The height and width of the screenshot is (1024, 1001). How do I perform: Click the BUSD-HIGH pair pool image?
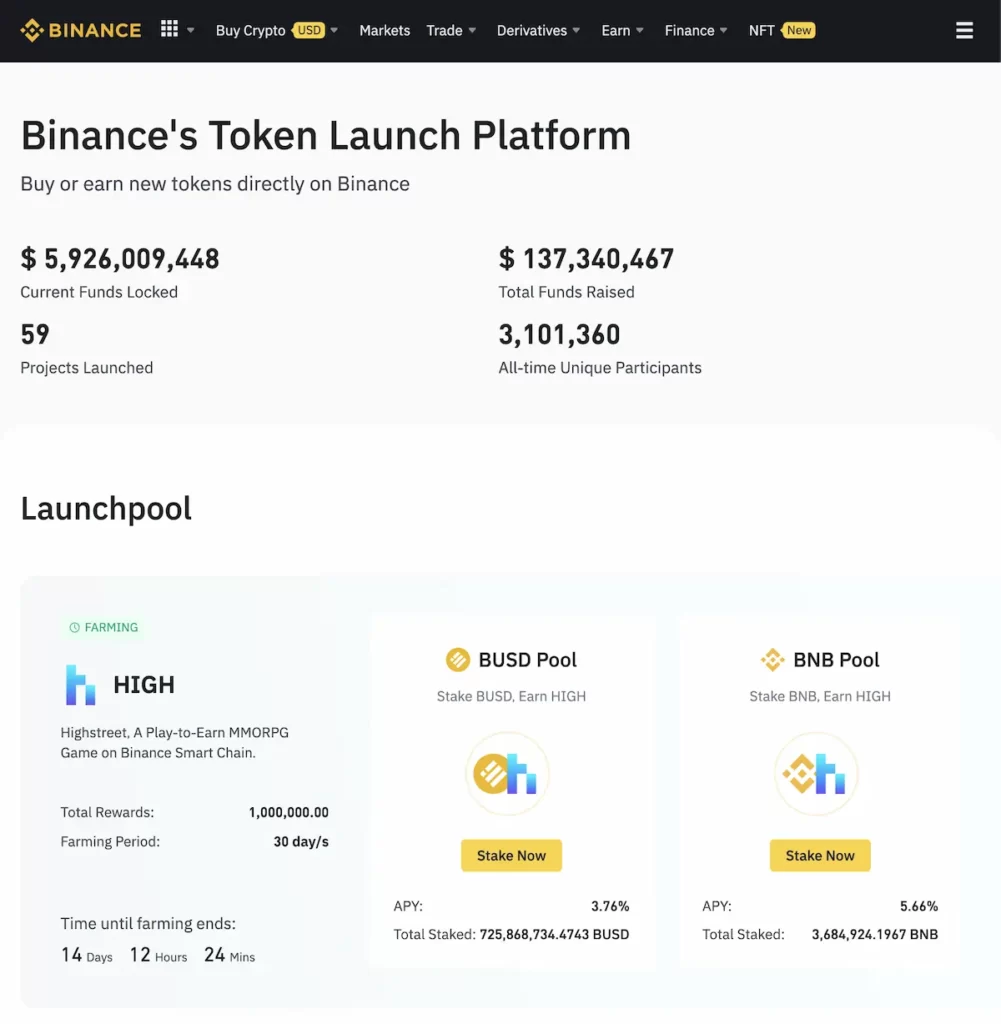pyautogui.click(x=507, y=773)
